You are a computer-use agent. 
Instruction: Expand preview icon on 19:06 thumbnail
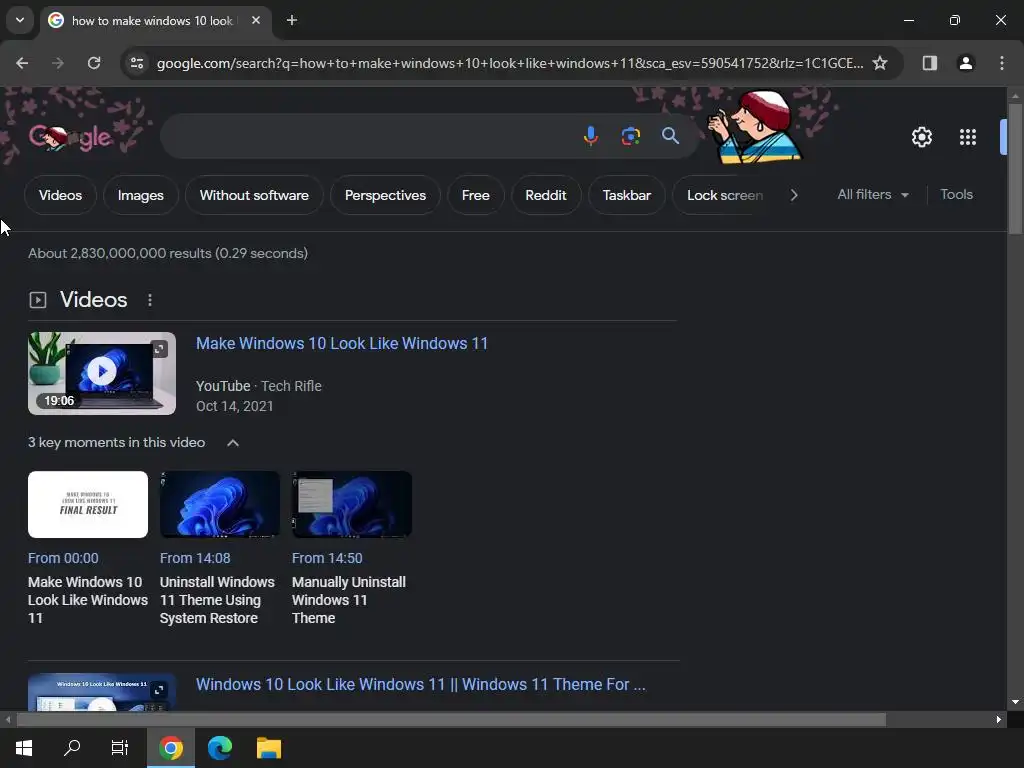159,349
